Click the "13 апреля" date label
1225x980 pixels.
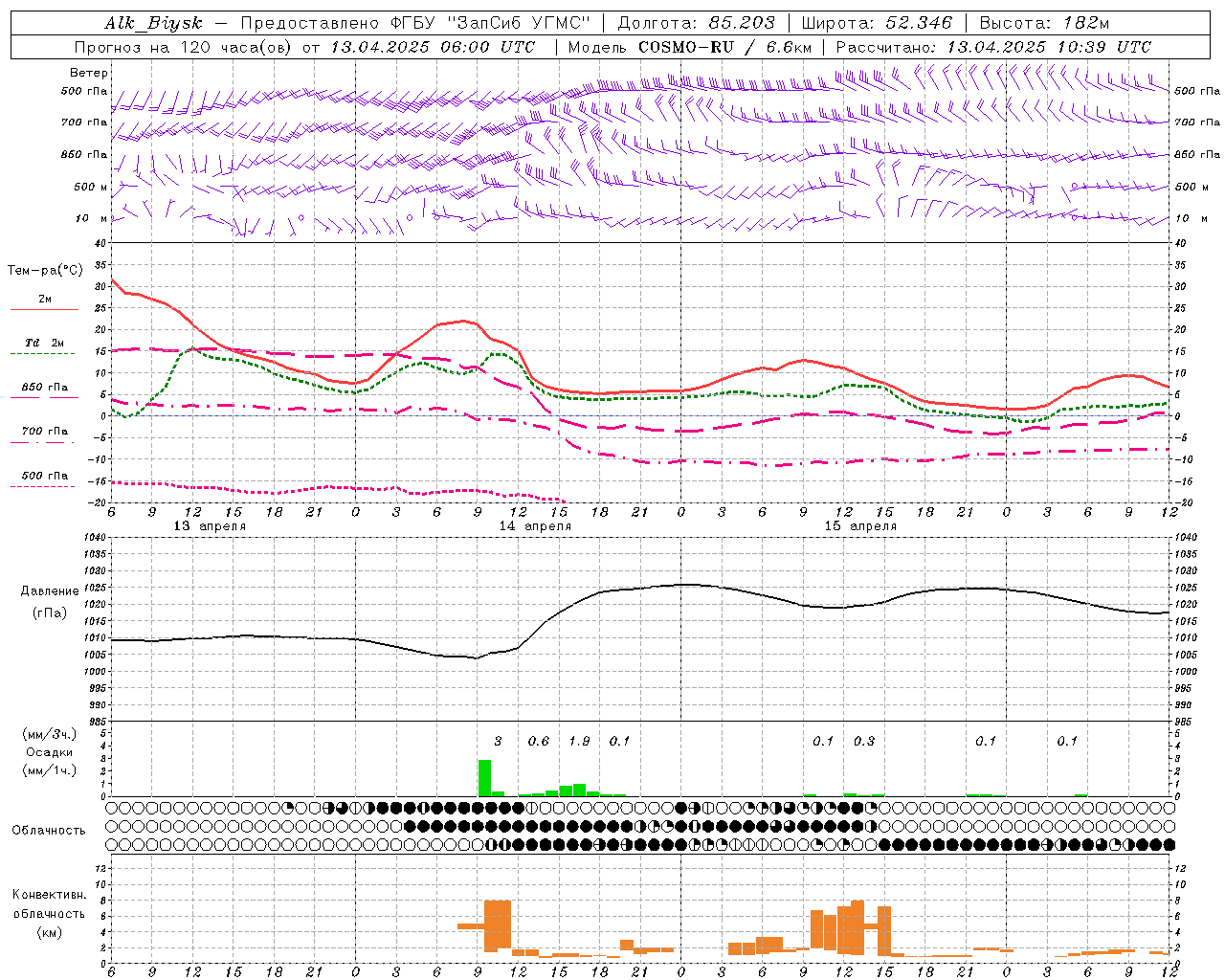210,526
